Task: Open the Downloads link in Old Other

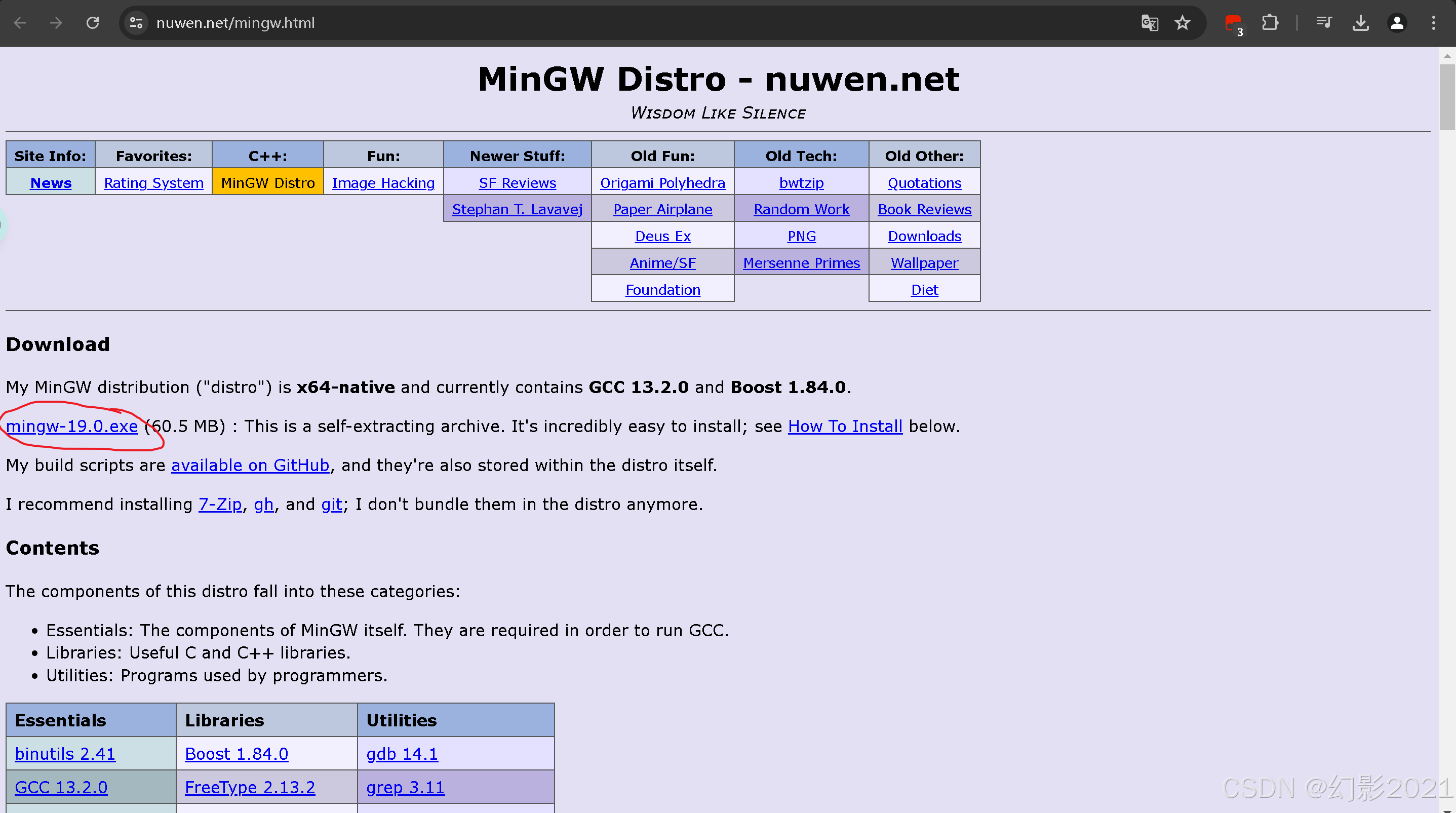Action: [x=924, y=236]
